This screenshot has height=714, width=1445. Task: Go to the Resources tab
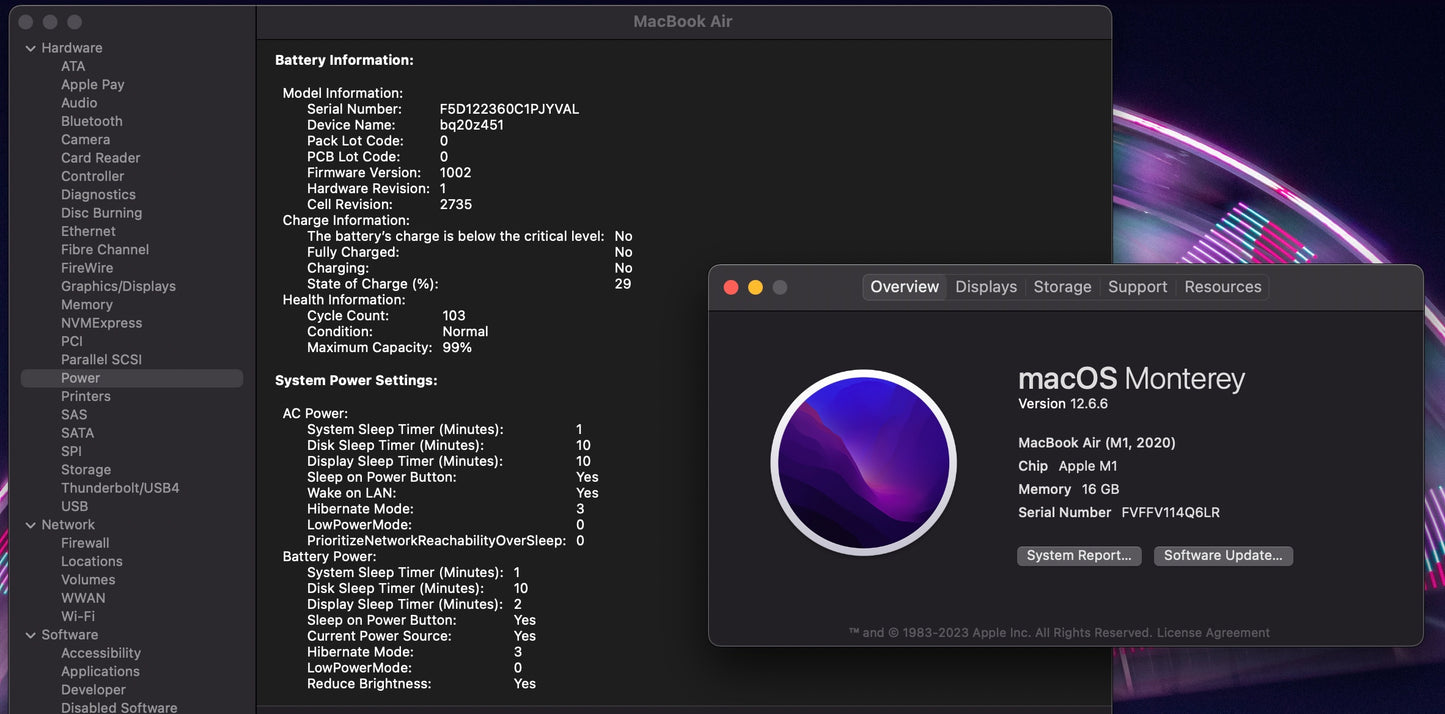[1222, 287]
